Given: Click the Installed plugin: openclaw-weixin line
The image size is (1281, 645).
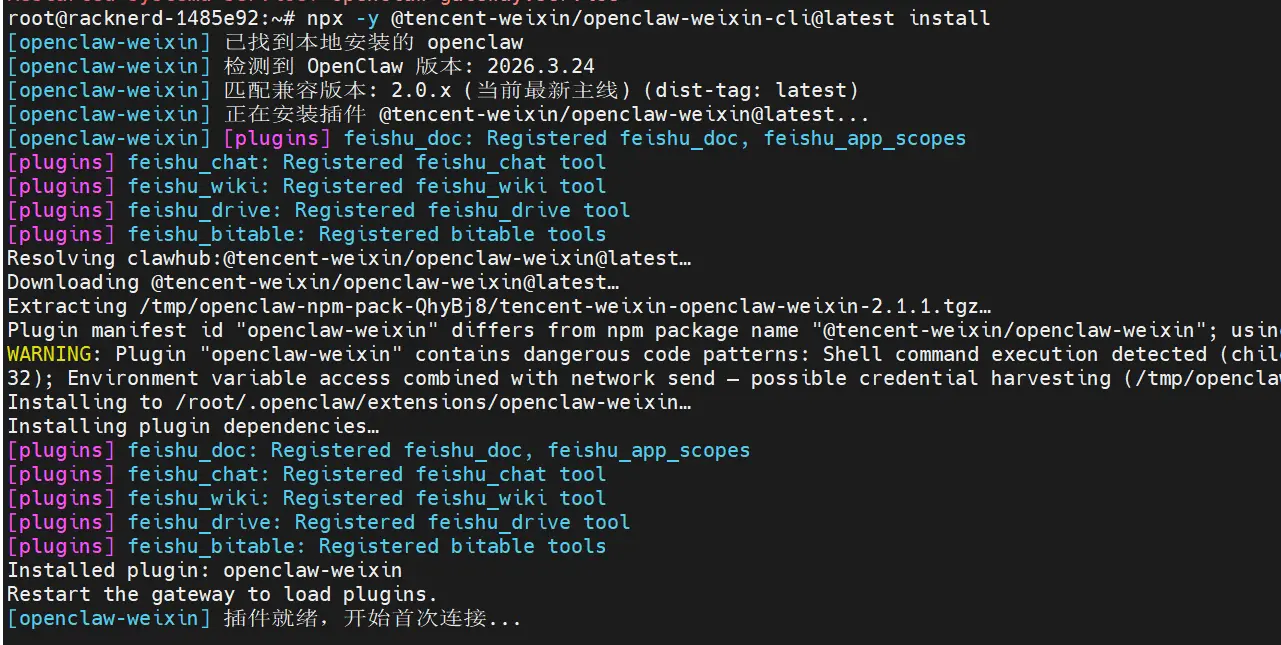Looking at the screenshot, I should click(x=204, y=570).
